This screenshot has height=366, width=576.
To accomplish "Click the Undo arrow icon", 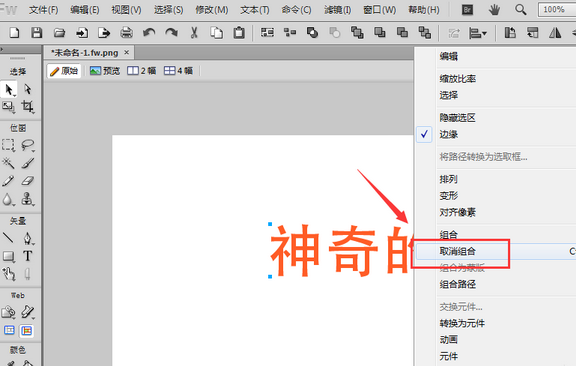I will [x=149, y=33].
